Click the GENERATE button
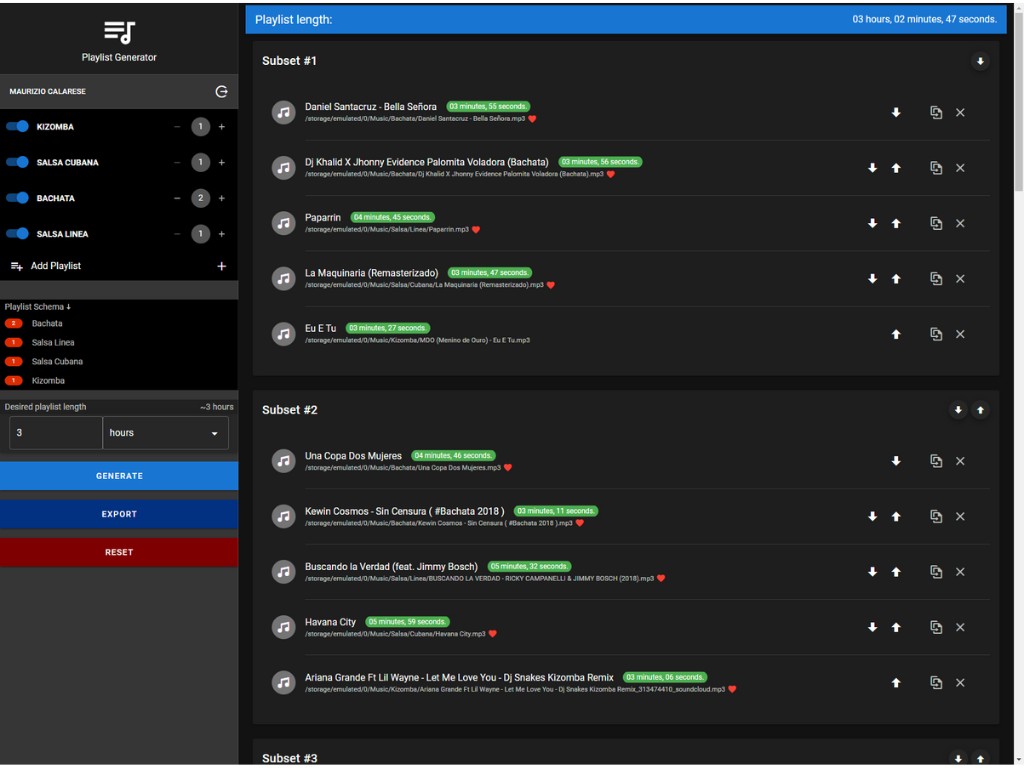Screen dimensions: 1024x768 [119, 476]
